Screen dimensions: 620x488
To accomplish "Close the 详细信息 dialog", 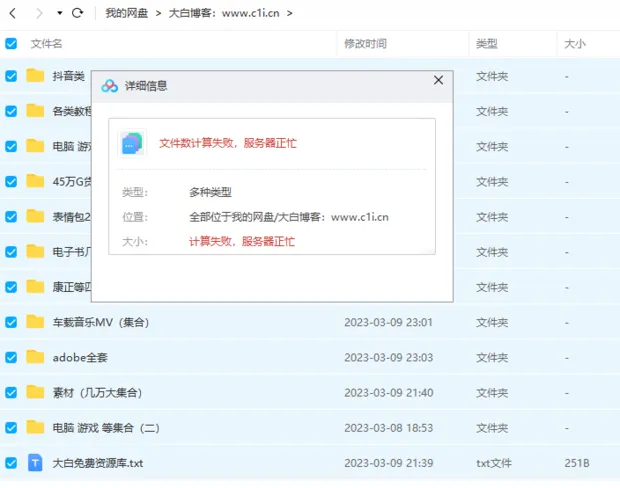I will 438,81.
